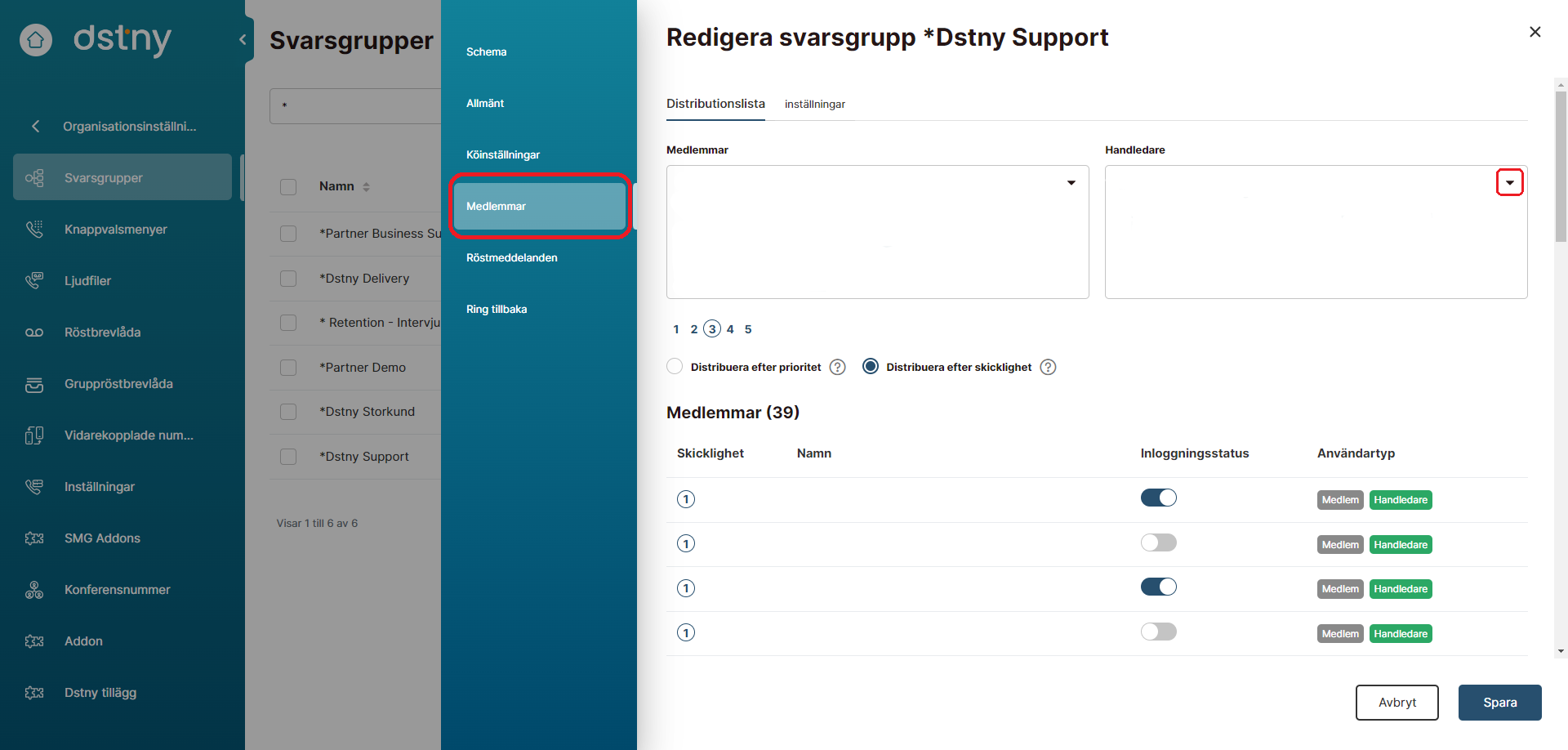Expand the Handledare dropdown arrow
1568x750 pixels.
tap(1509, 183)
